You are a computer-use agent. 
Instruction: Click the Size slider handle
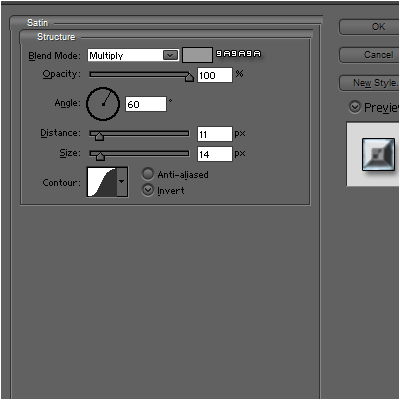tap(100, 156)
